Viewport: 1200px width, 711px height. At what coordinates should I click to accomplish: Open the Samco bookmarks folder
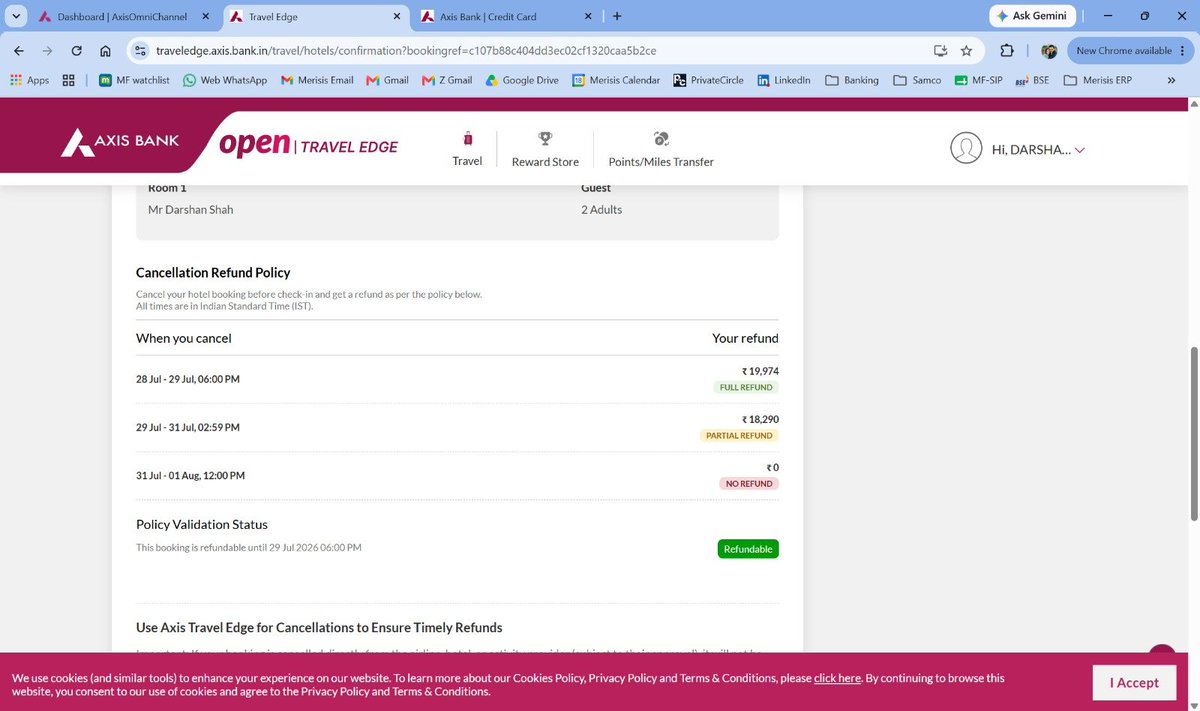point(917,80)
